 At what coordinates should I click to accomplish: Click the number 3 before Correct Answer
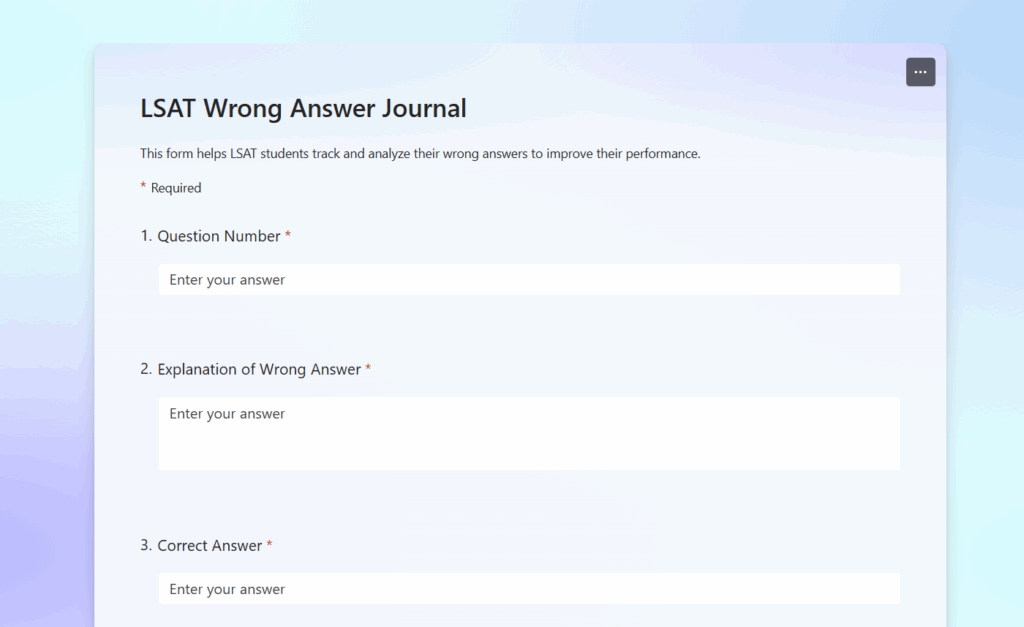coord(145,546)
